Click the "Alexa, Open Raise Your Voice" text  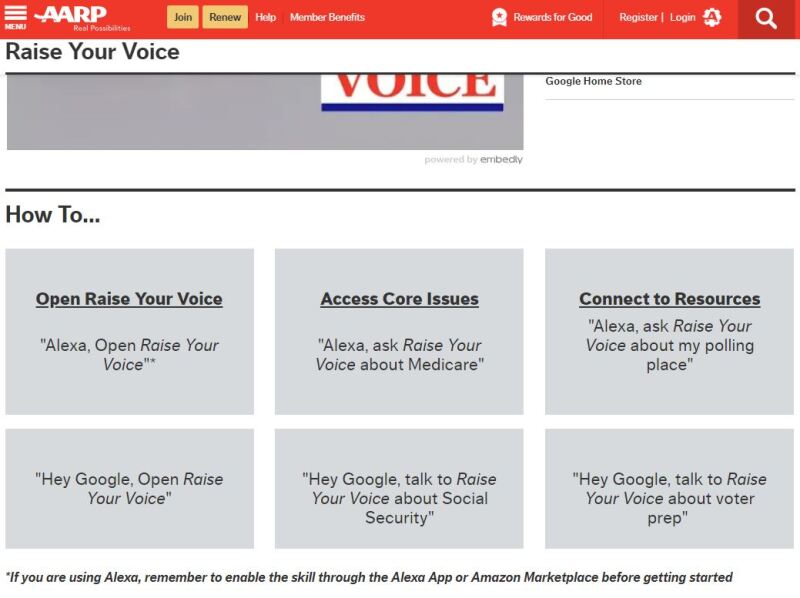129,355
